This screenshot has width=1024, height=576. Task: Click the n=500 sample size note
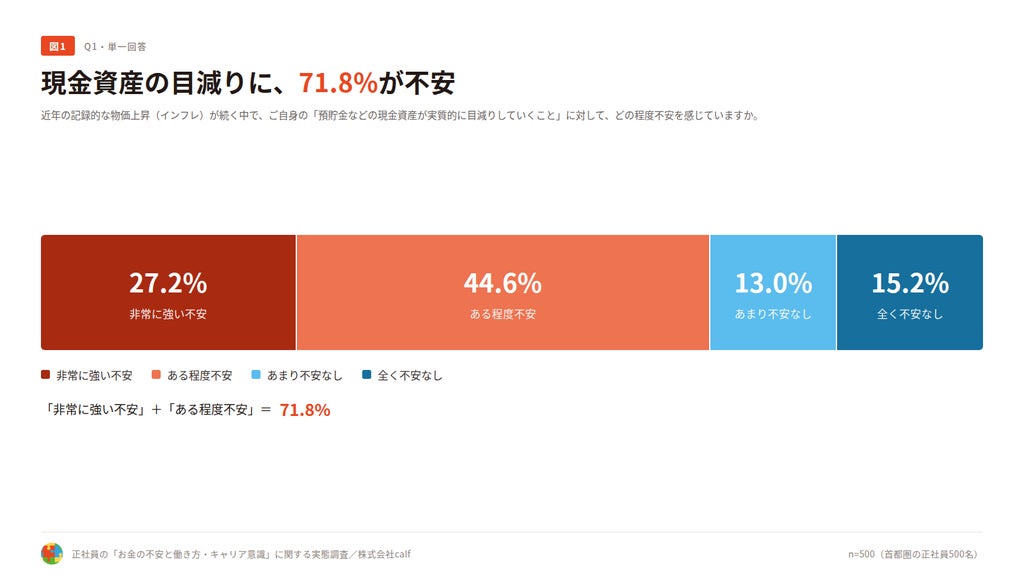click(914, 554)
